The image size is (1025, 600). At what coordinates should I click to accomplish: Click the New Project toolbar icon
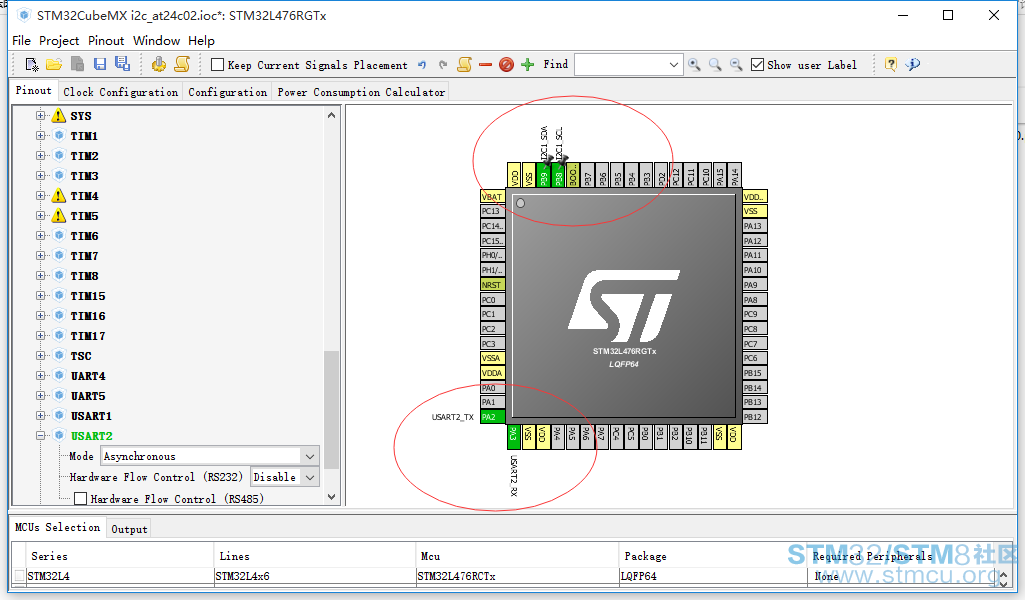pos(31,64)
